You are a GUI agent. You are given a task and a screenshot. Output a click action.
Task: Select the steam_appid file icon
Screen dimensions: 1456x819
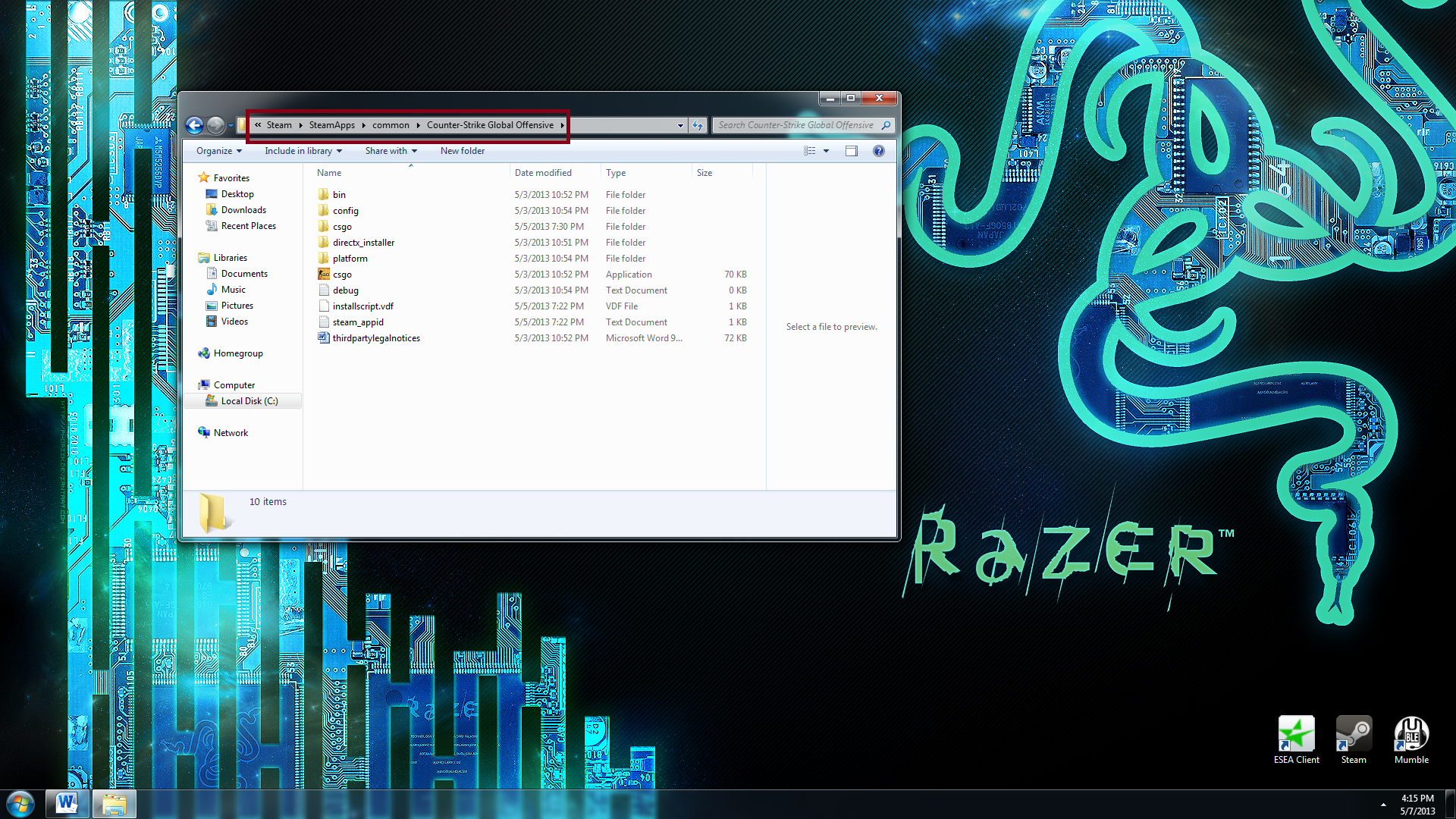(324, 322)
